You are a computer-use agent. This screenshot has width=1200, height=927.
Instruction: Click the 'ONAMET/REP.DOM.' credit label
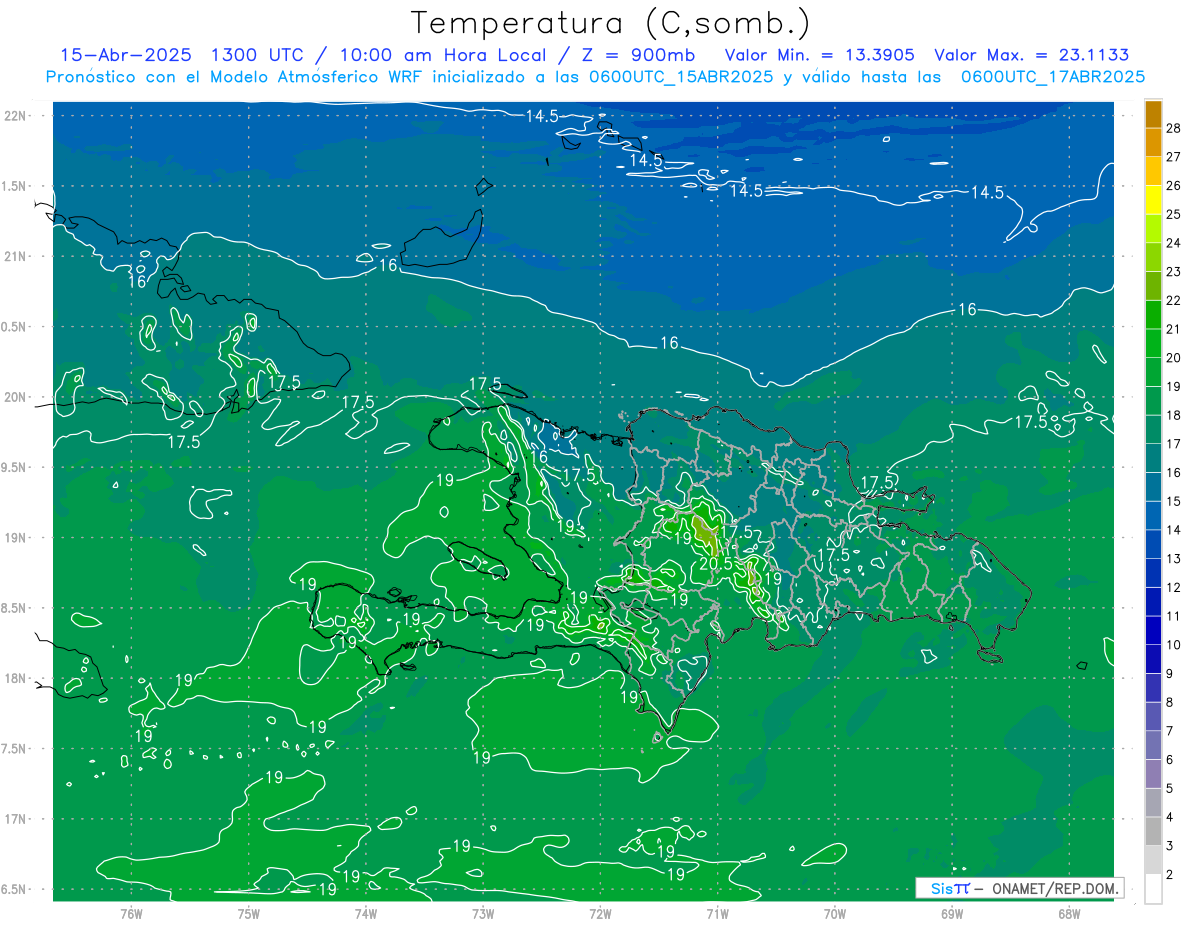point(1055,888)
